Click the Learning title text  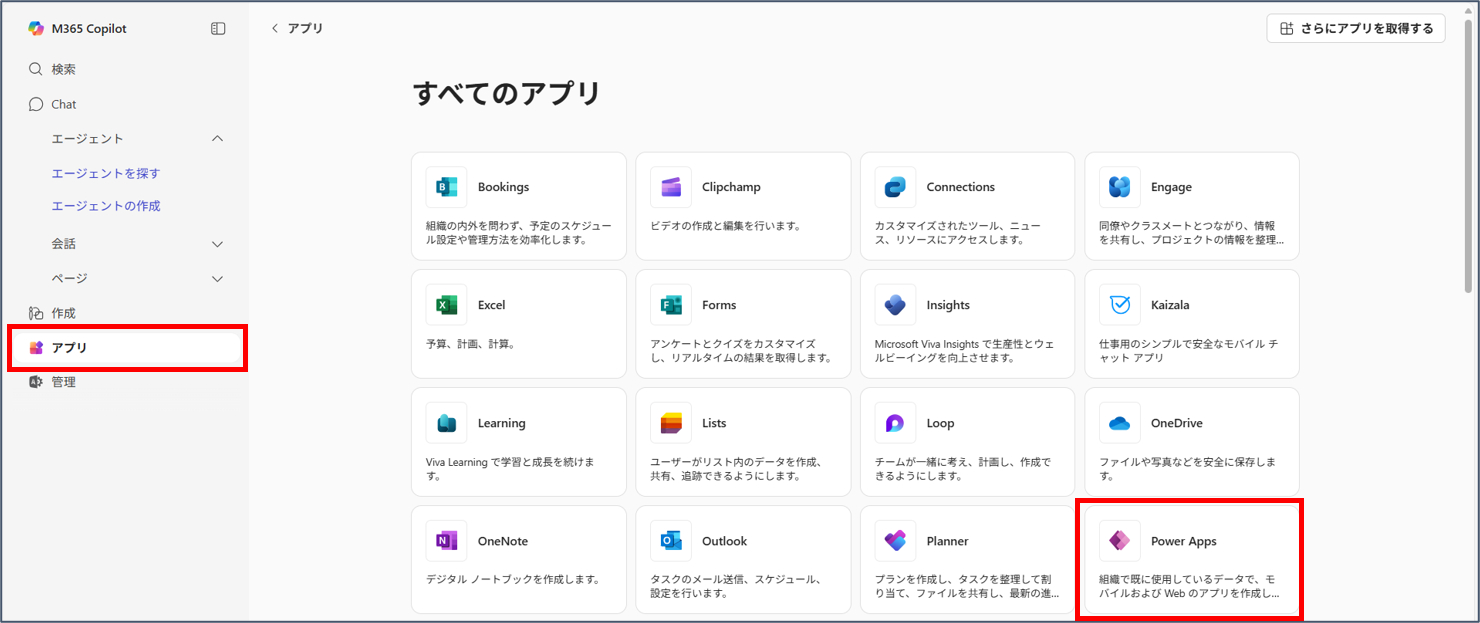point(502,423)
